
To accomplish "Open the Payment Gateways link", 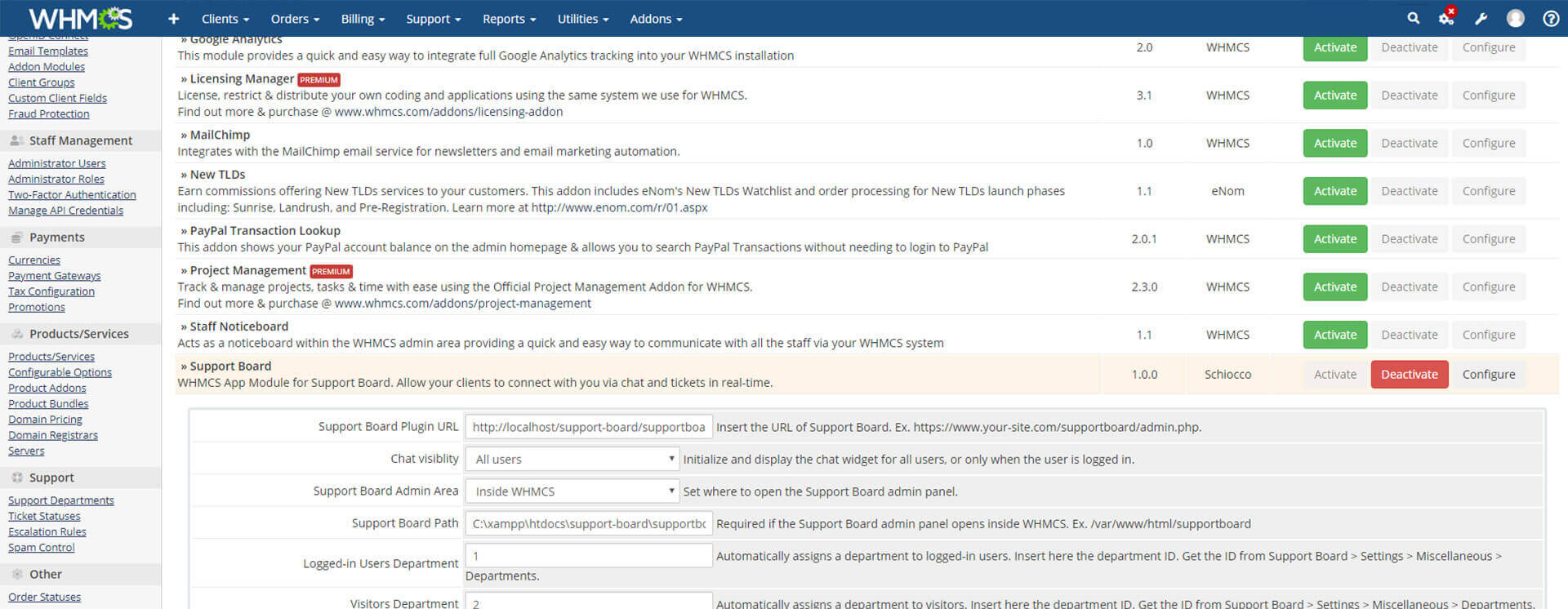I will click(55, 276).
